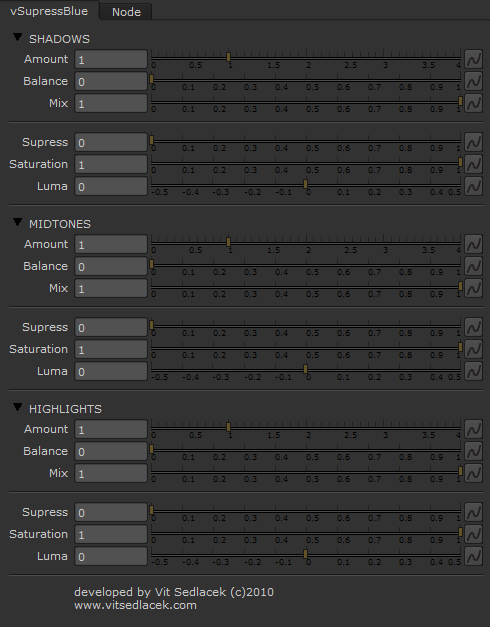
Task: Open animation menu for Highlights Amount
Action: coord(474,429)
